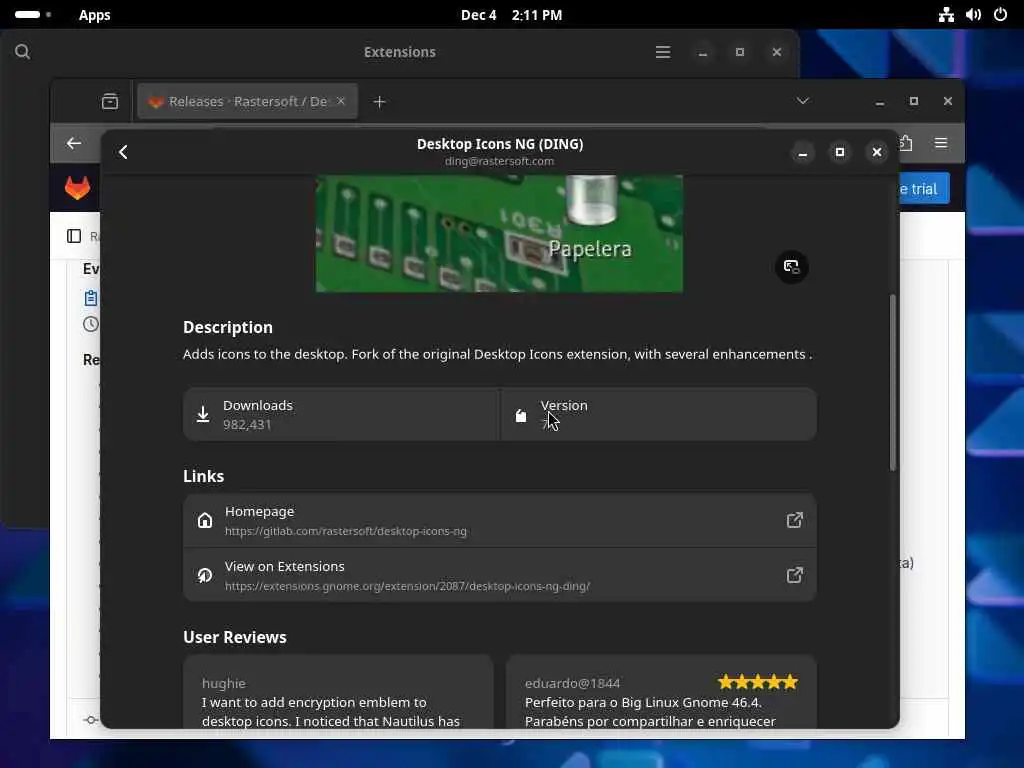Click the Homepage house icon

205,520
